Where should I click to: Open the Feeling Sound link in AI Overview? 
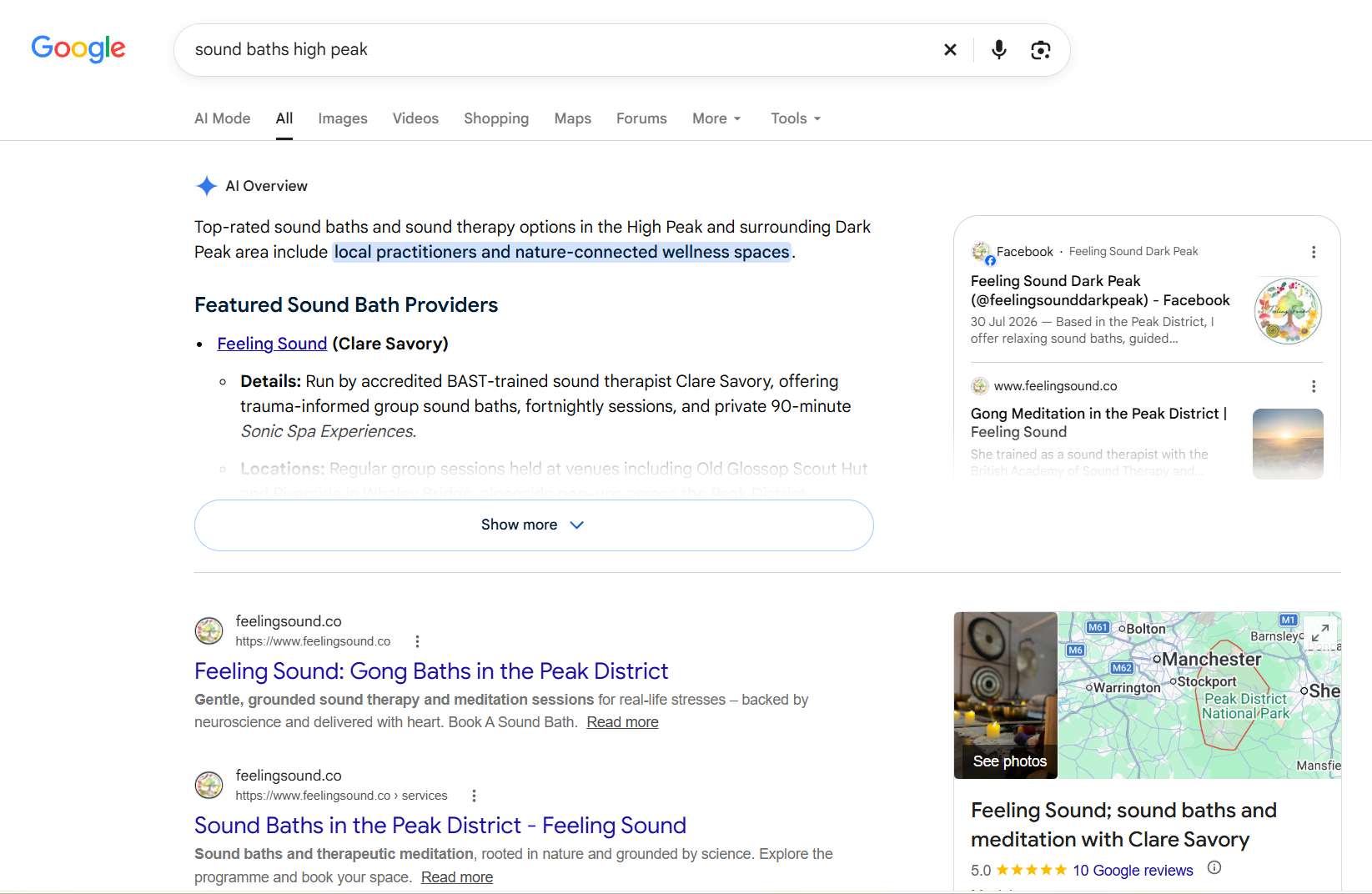(272, 344)
